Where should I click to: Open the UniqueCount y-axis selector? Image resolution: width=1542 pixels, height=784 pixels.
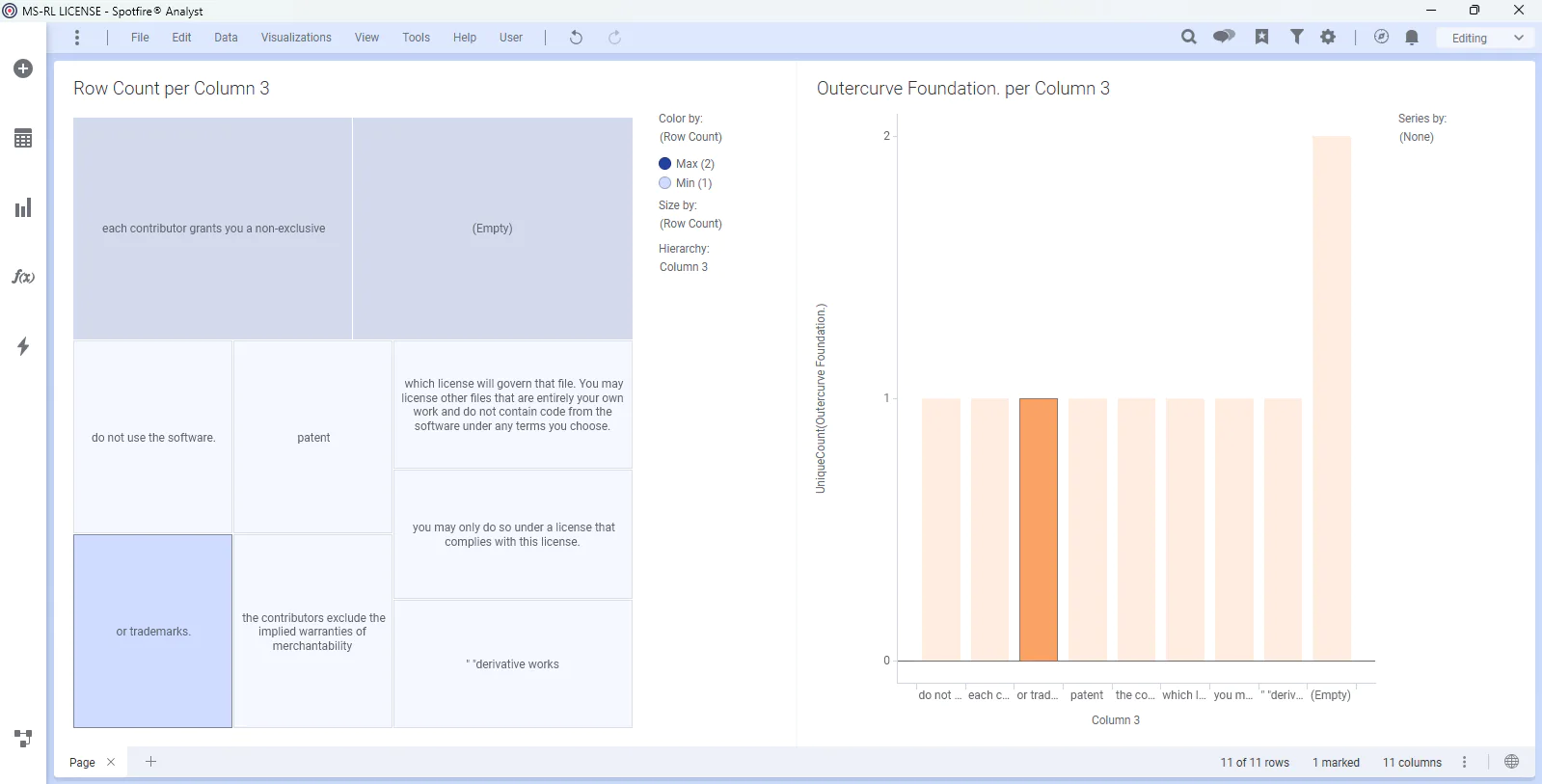[821, 398]
